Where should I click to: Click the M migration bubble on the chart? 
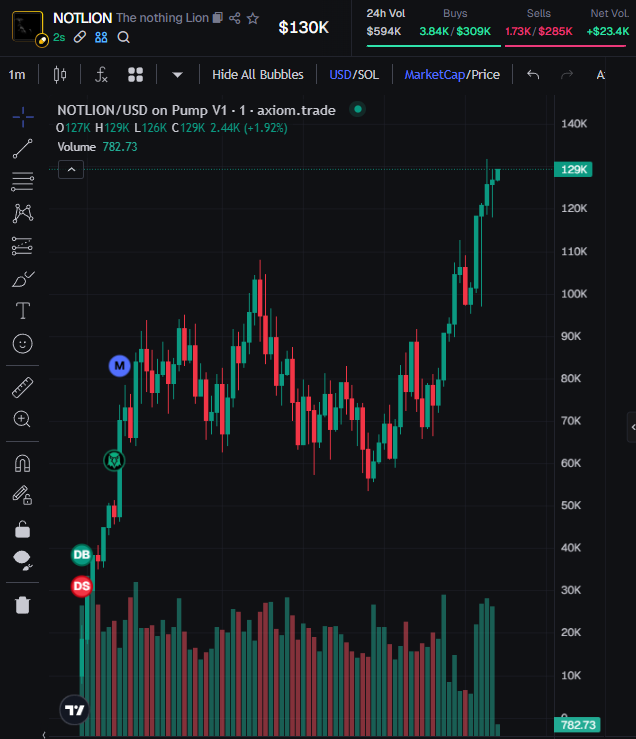pos(120,366)
